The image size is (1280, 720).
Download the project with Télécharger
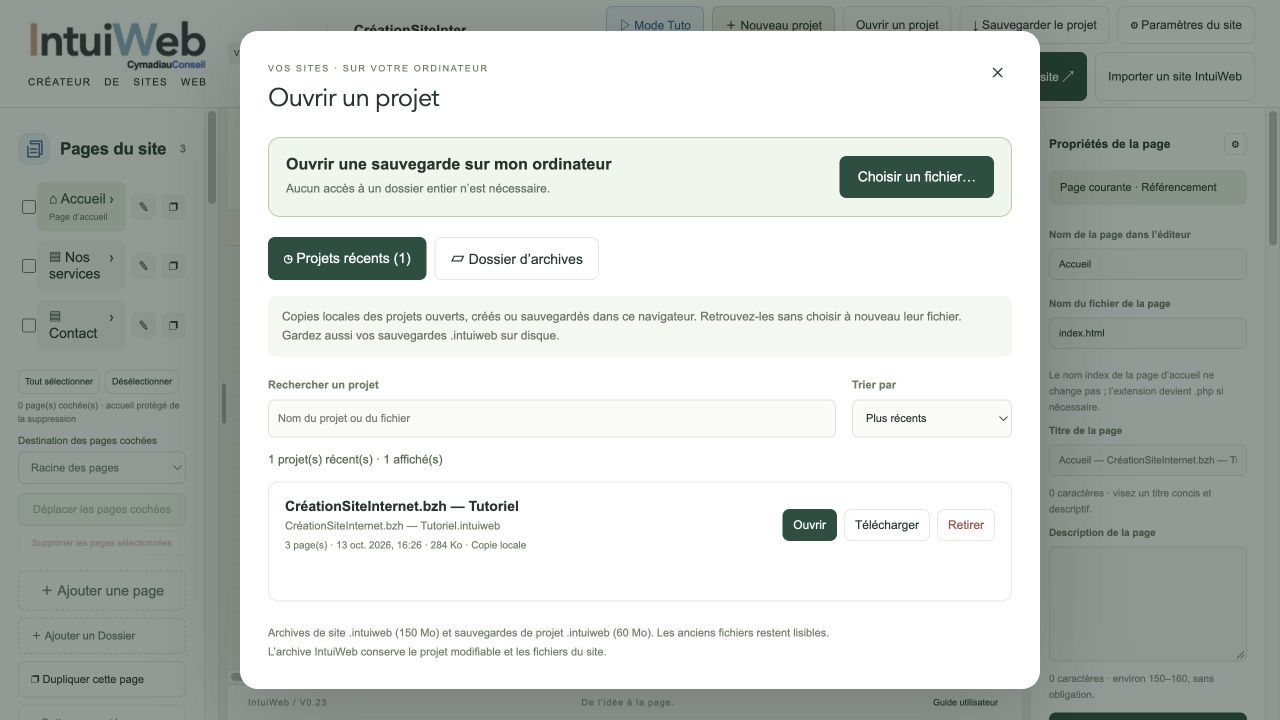tap(887, 525)
